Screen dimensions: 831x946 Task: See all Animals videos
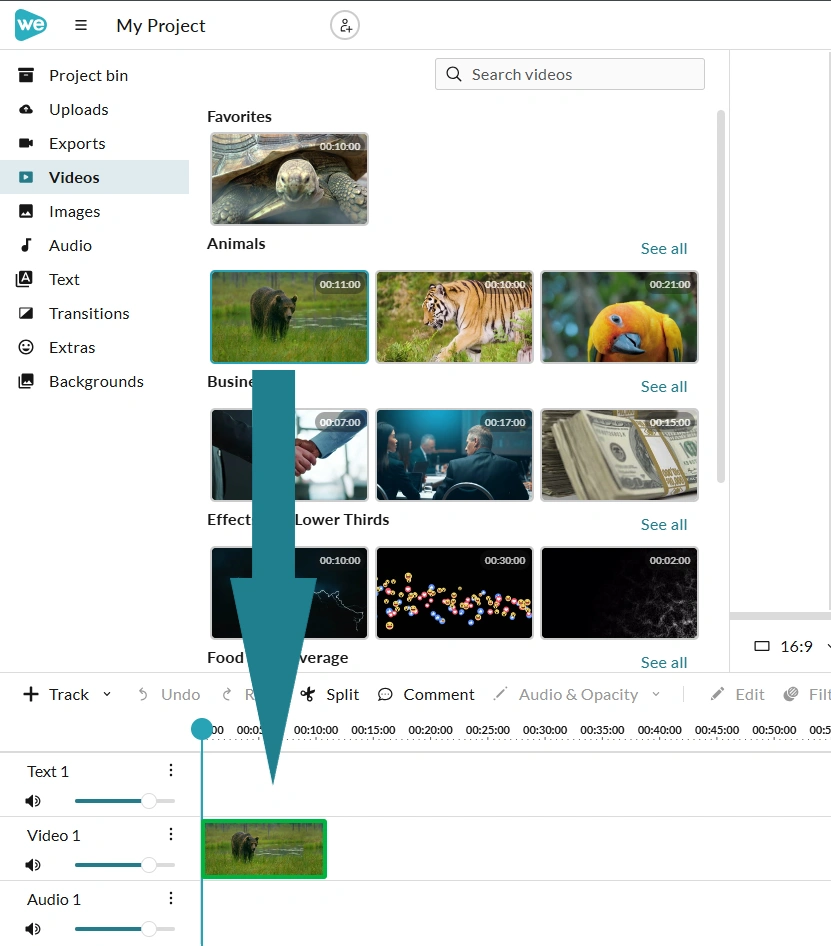(x=664, y=249)
